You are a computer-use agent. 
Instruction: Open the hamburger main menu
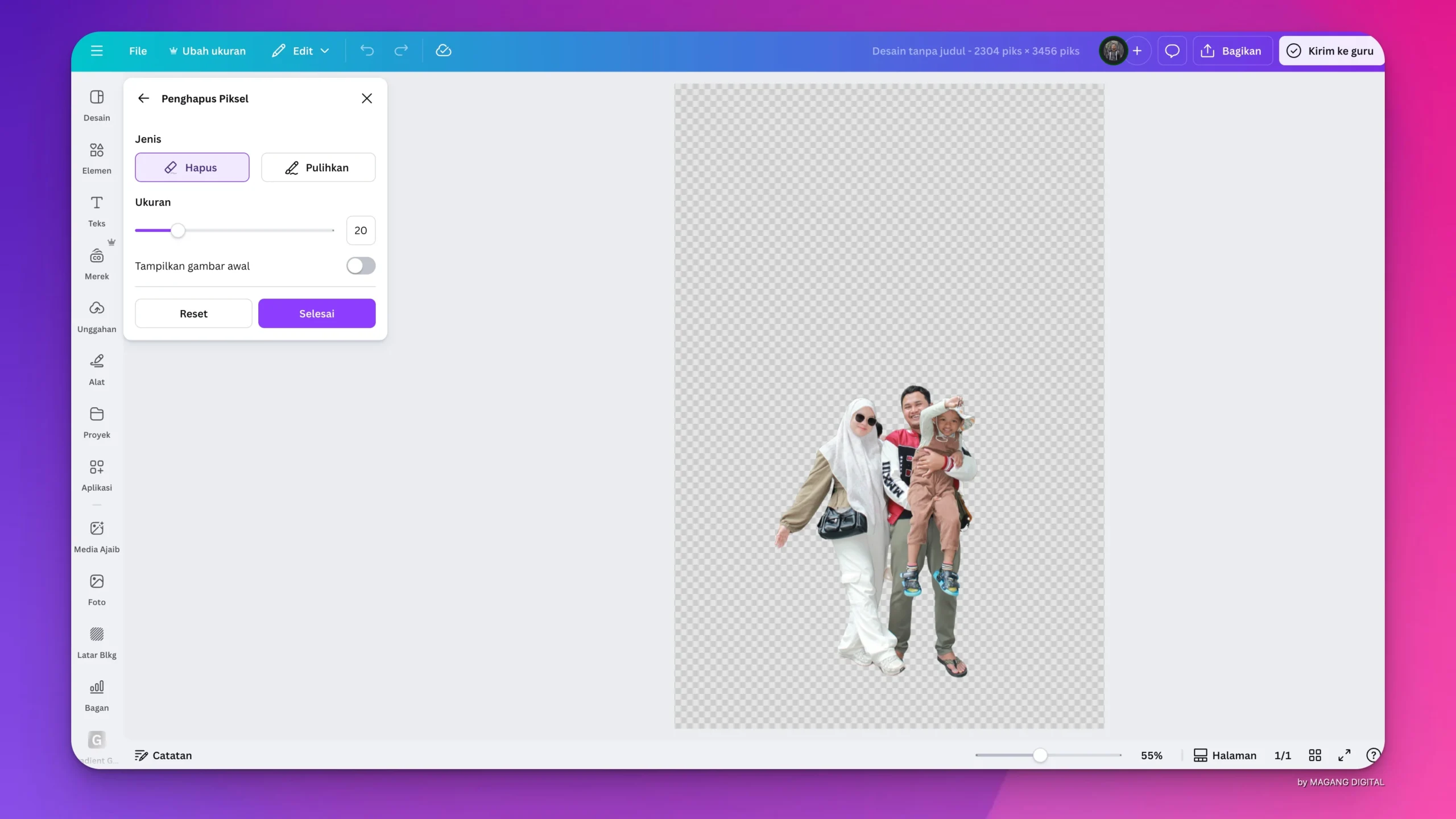point(97,51)
